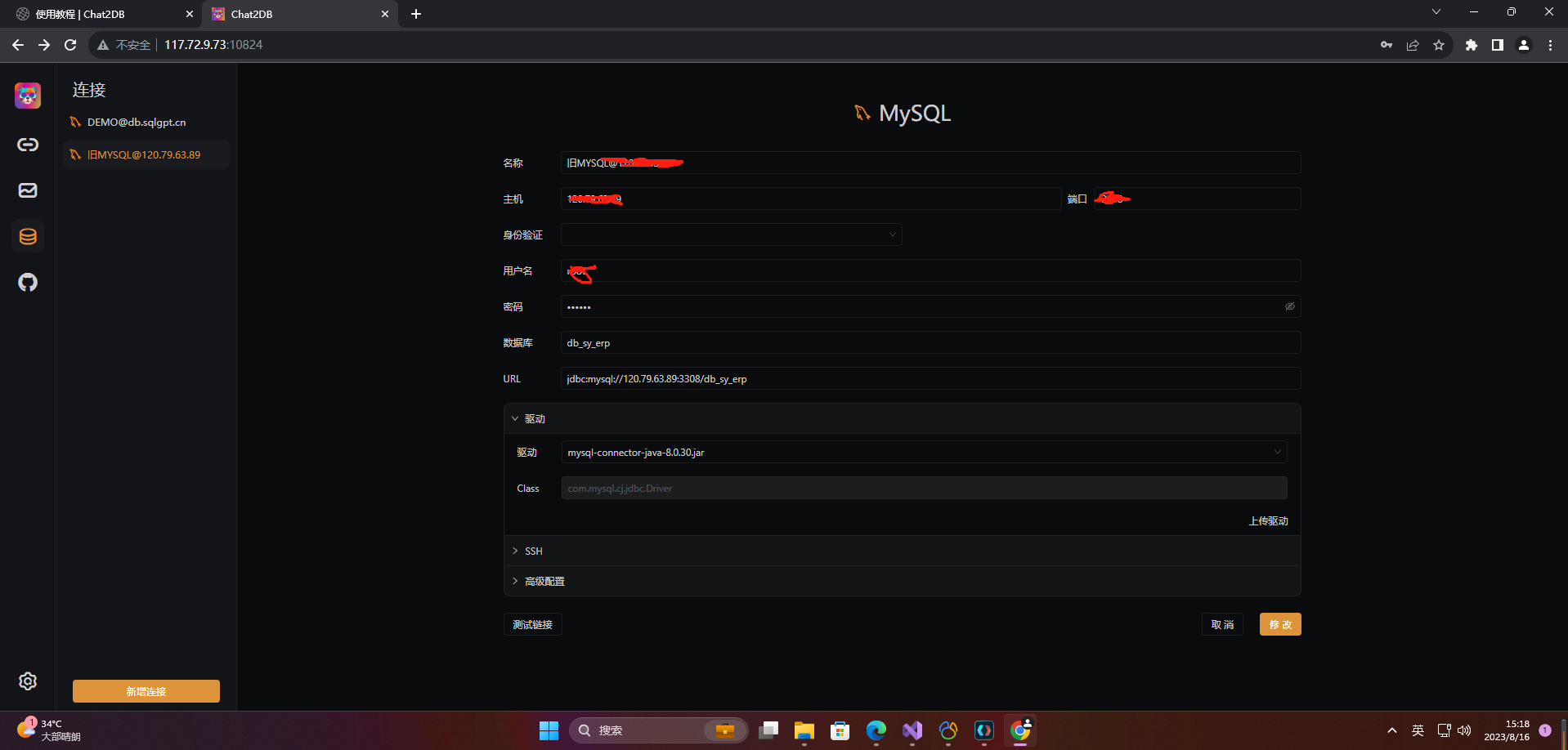Open a new browser tab

tap(416, 14)
